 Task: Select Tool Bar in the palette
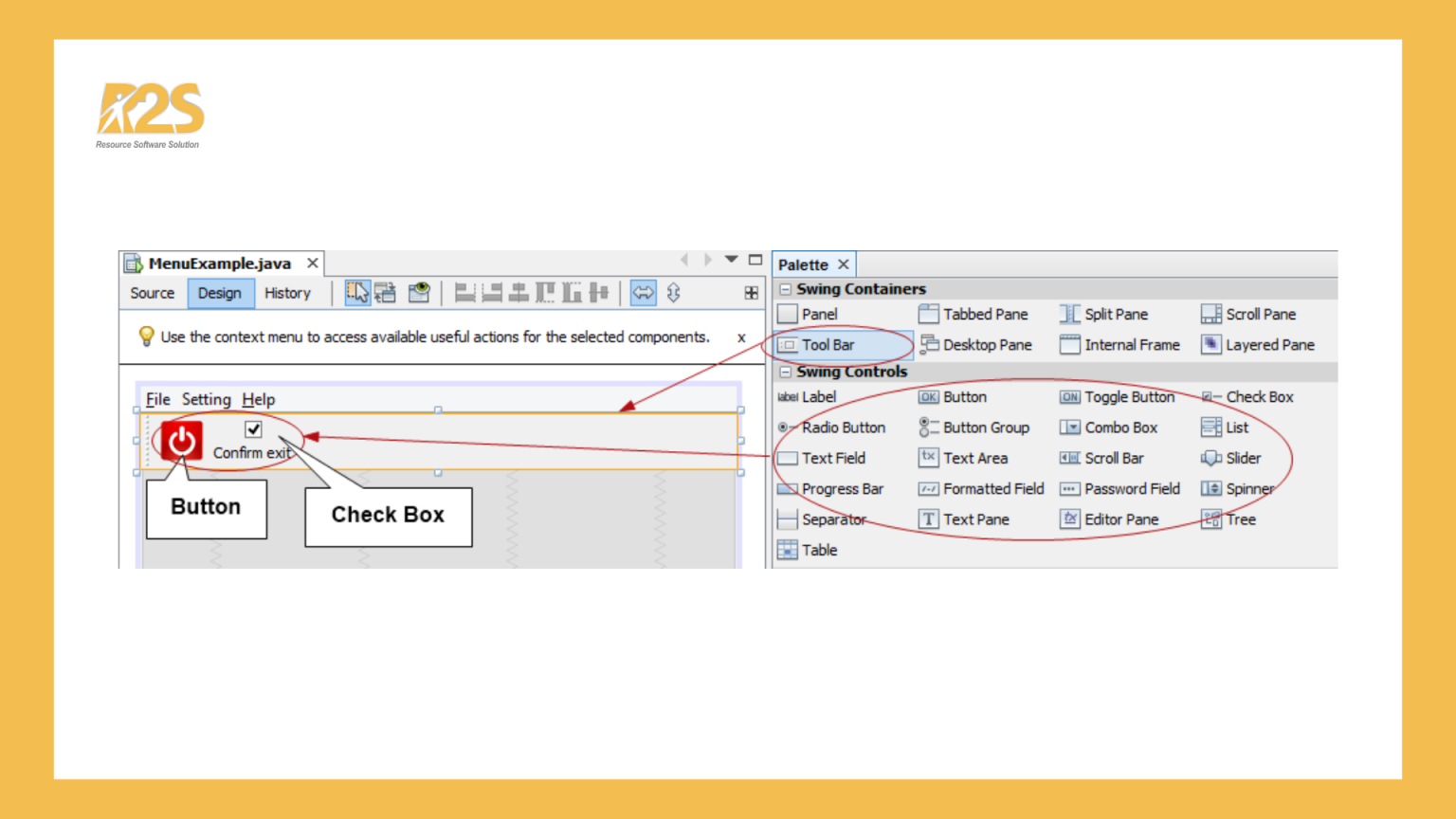[x=828, y=345]
